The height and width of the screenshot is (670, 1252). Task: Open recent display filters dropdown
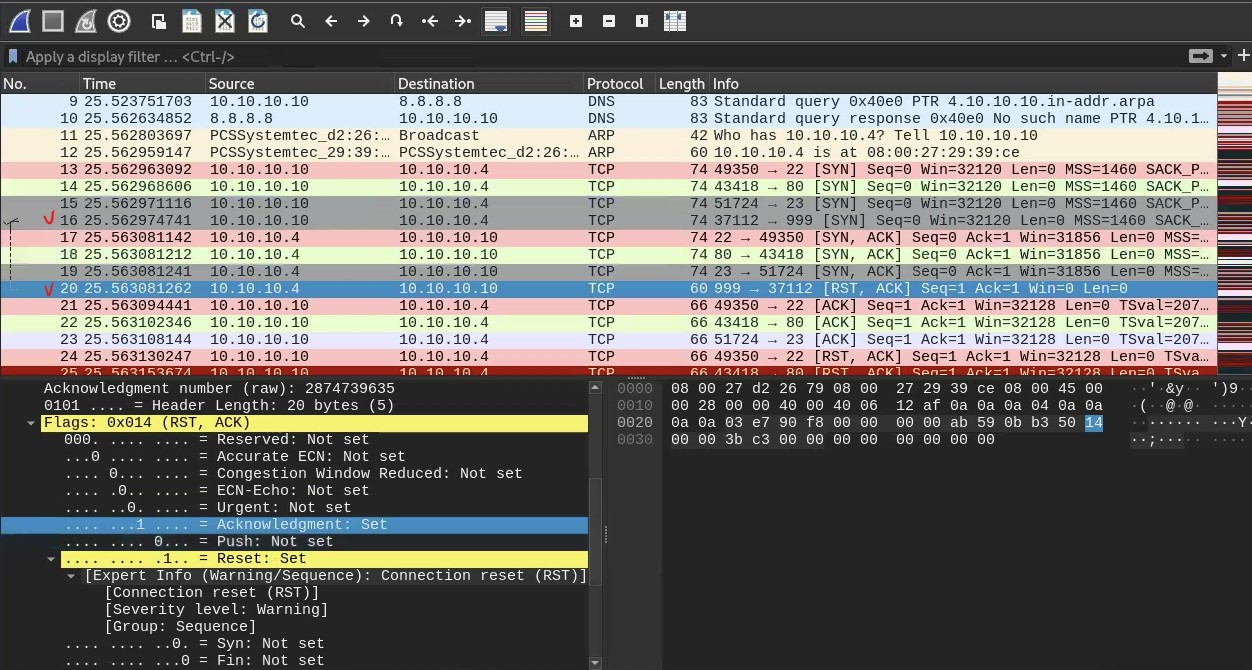pos(1223,57)
